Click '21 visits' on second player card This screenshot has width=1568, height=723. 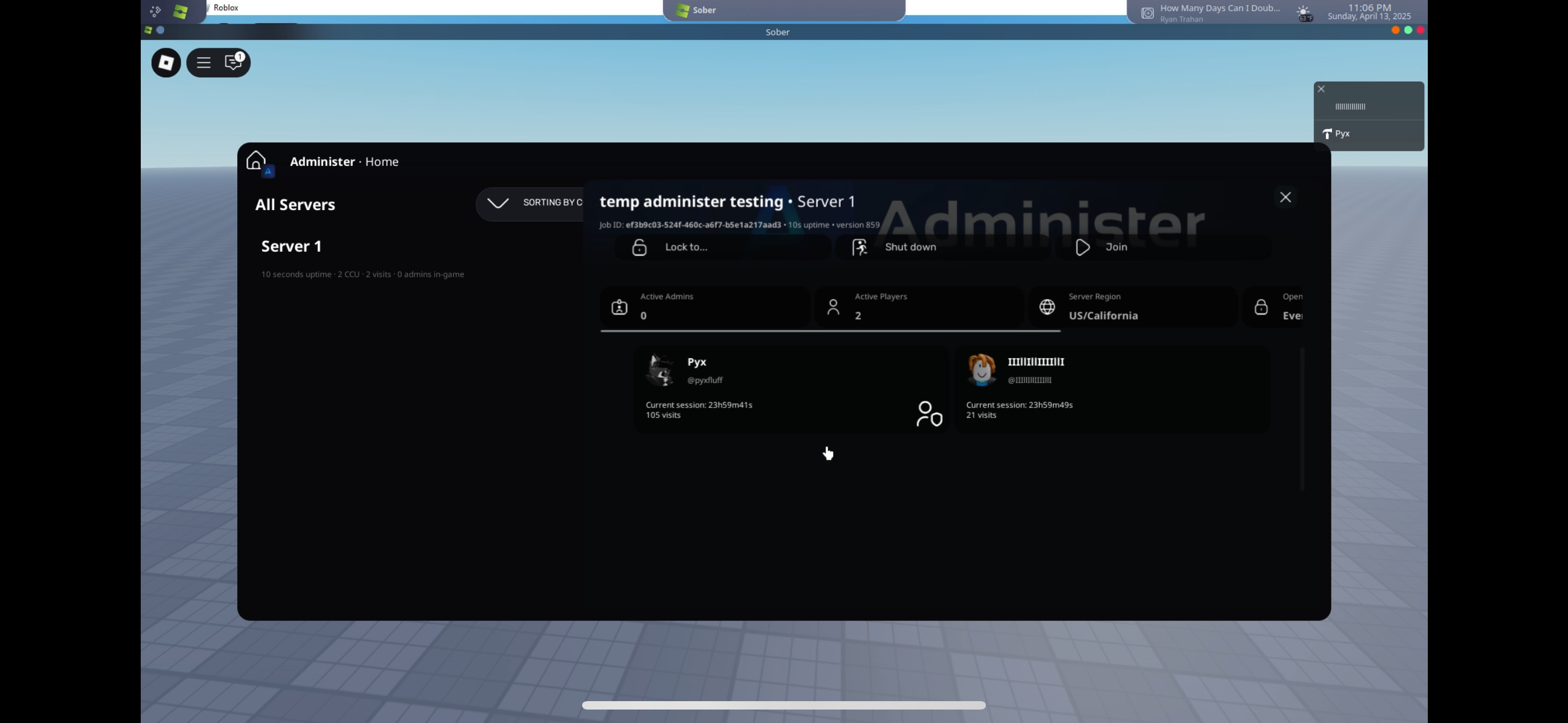tap(981, 415)
